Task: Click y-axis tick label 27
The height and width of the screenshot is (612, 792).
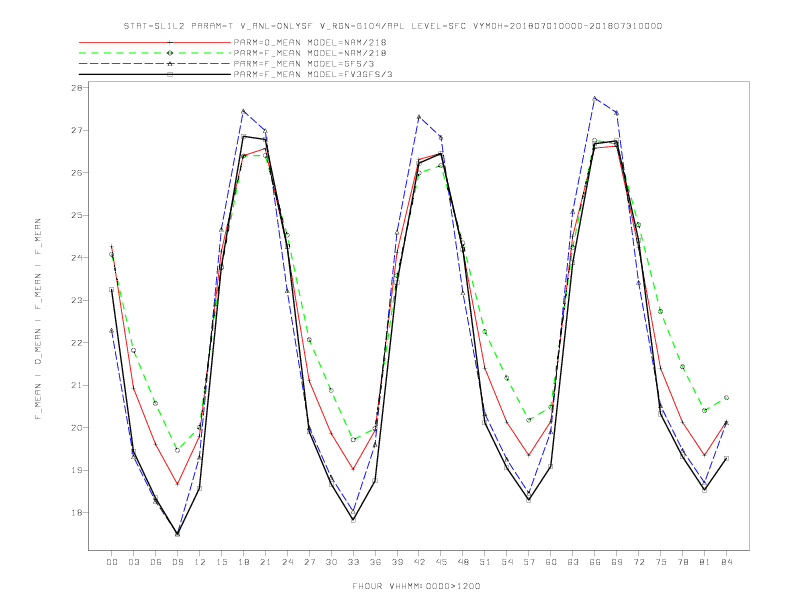Action: [77, 130]
